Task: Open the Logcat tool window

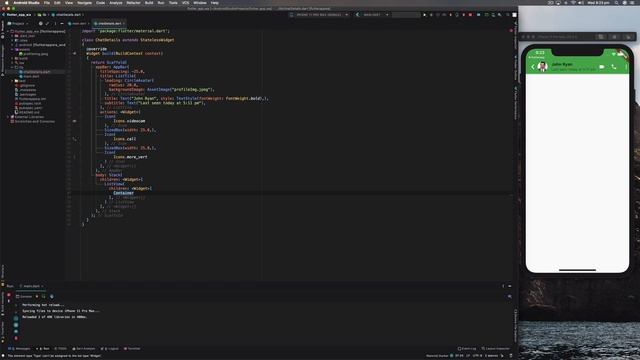Action: click(109, 349)
